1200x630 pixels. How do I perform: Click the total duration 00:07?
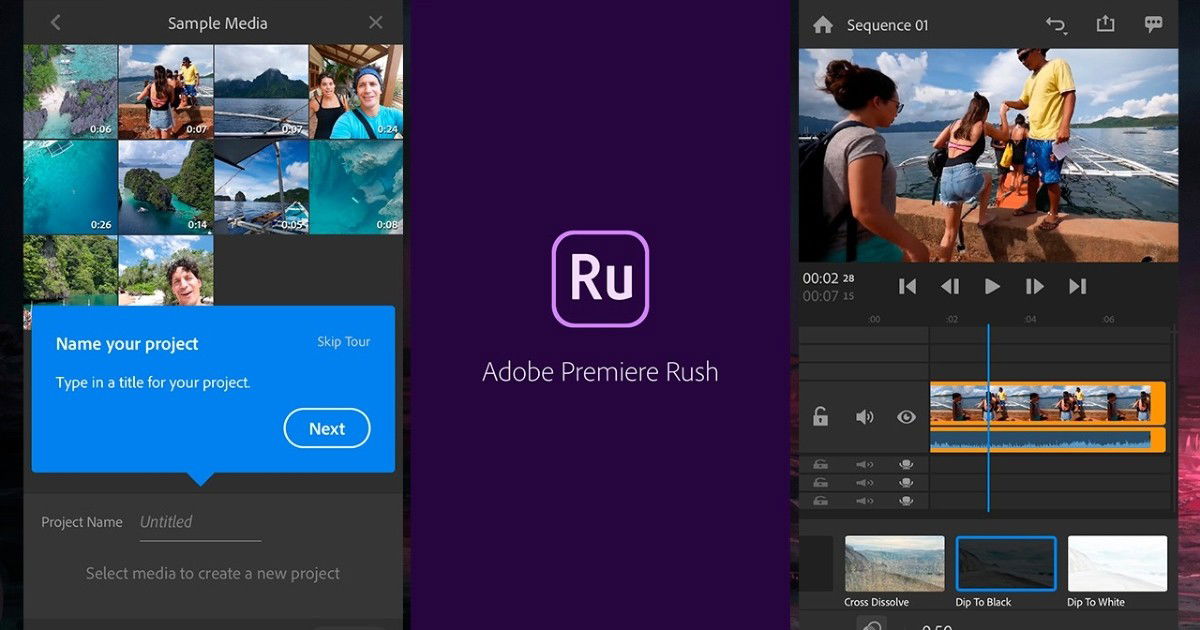[821, 296]
